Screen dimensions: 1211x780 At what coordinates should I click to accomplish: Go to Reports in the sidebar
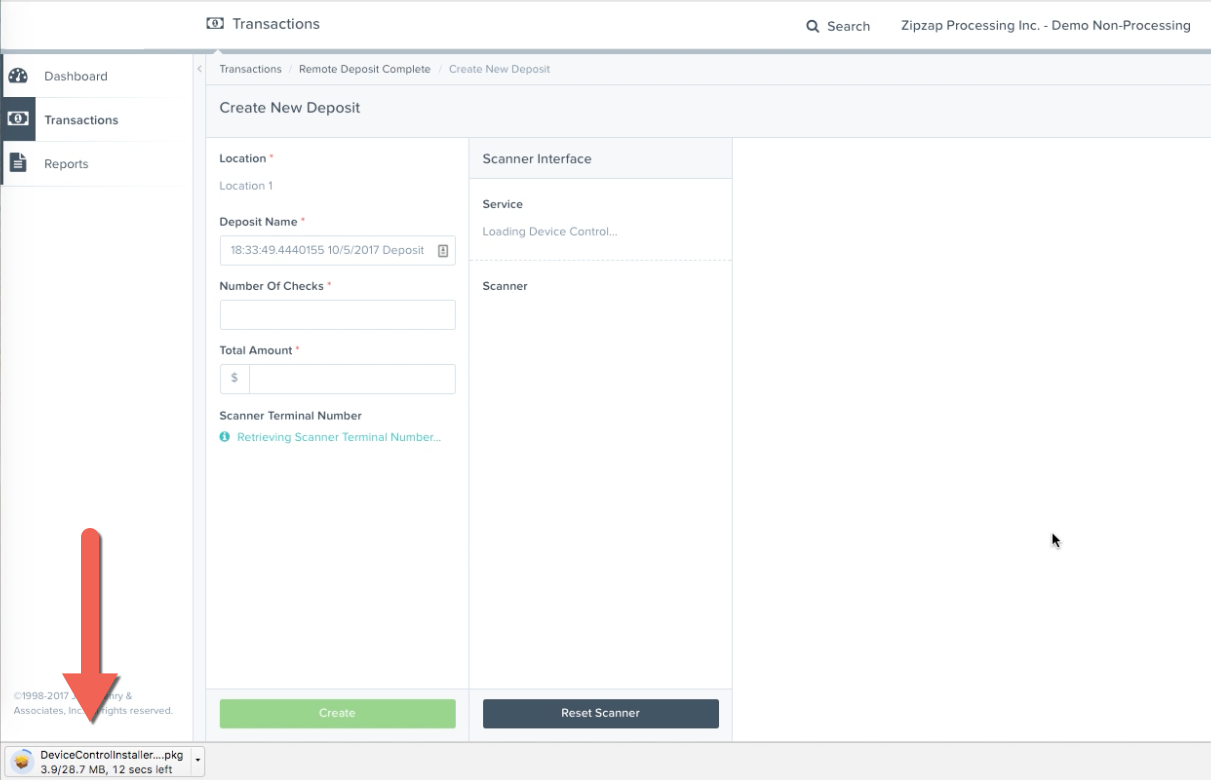(66, 164)
